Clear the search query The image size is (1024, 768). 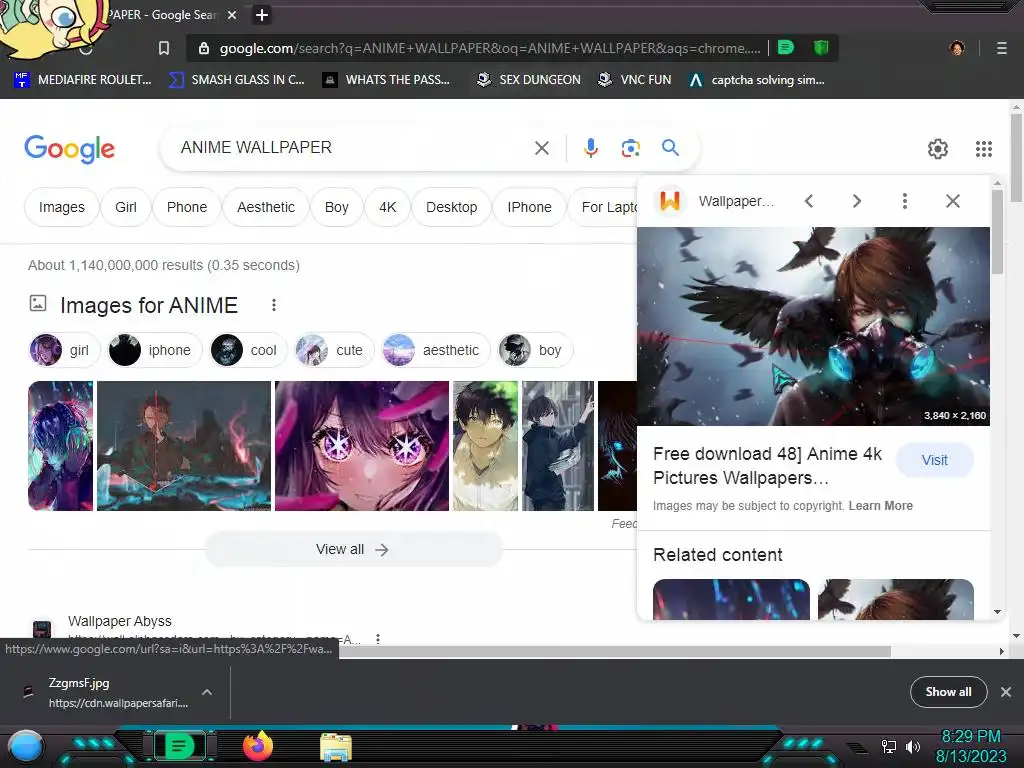point(541,148)
